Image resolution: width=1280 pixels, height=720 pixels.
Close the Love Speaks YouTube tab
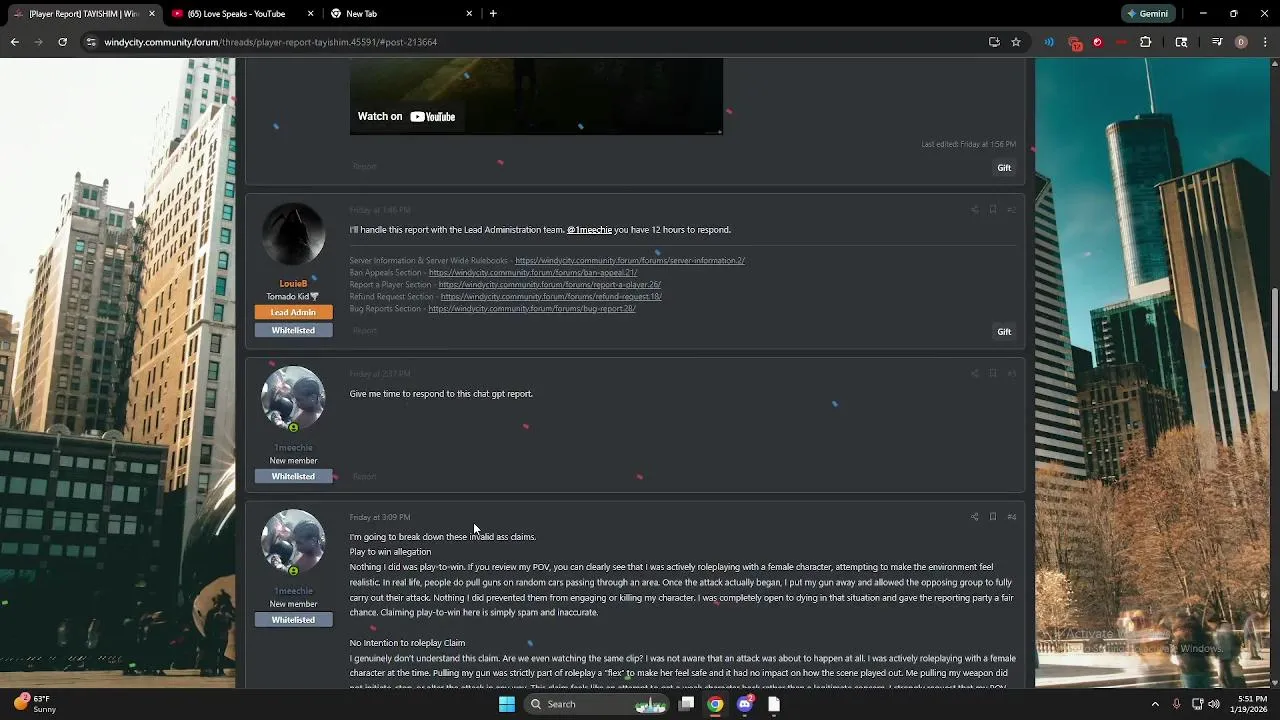tap(310, 14)
